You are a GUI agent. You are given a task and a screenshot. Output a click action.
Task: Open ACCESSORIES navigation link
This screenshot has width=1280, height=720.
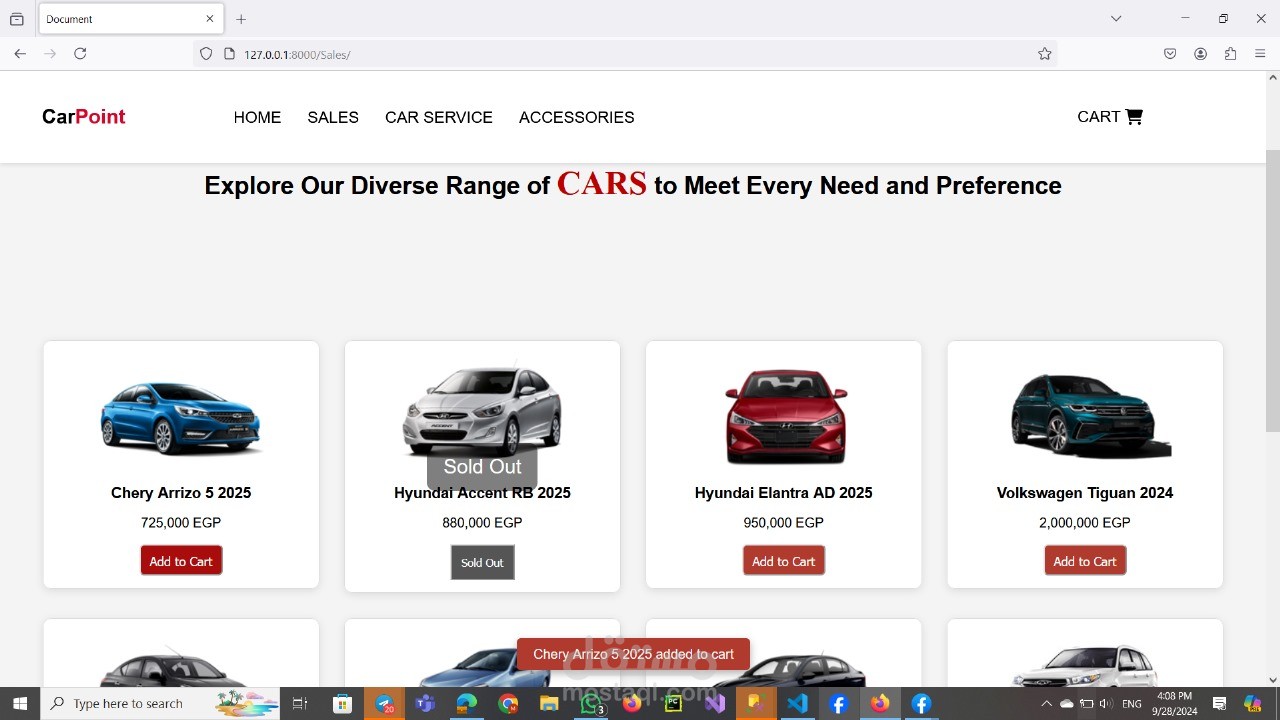point(577,117)
